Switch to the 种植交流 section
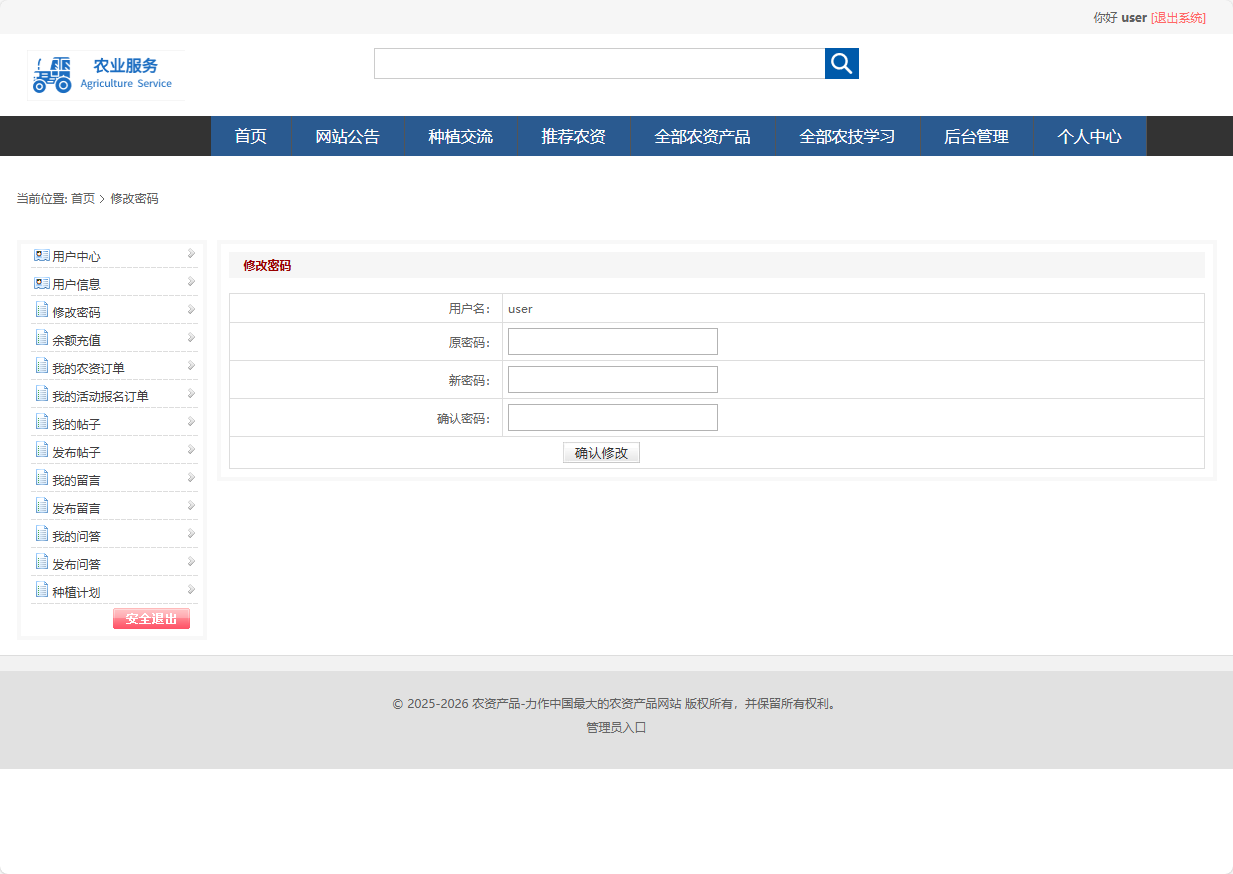Image resolution: width=1233 pixels, height=874 pixels. click(459, 136)
